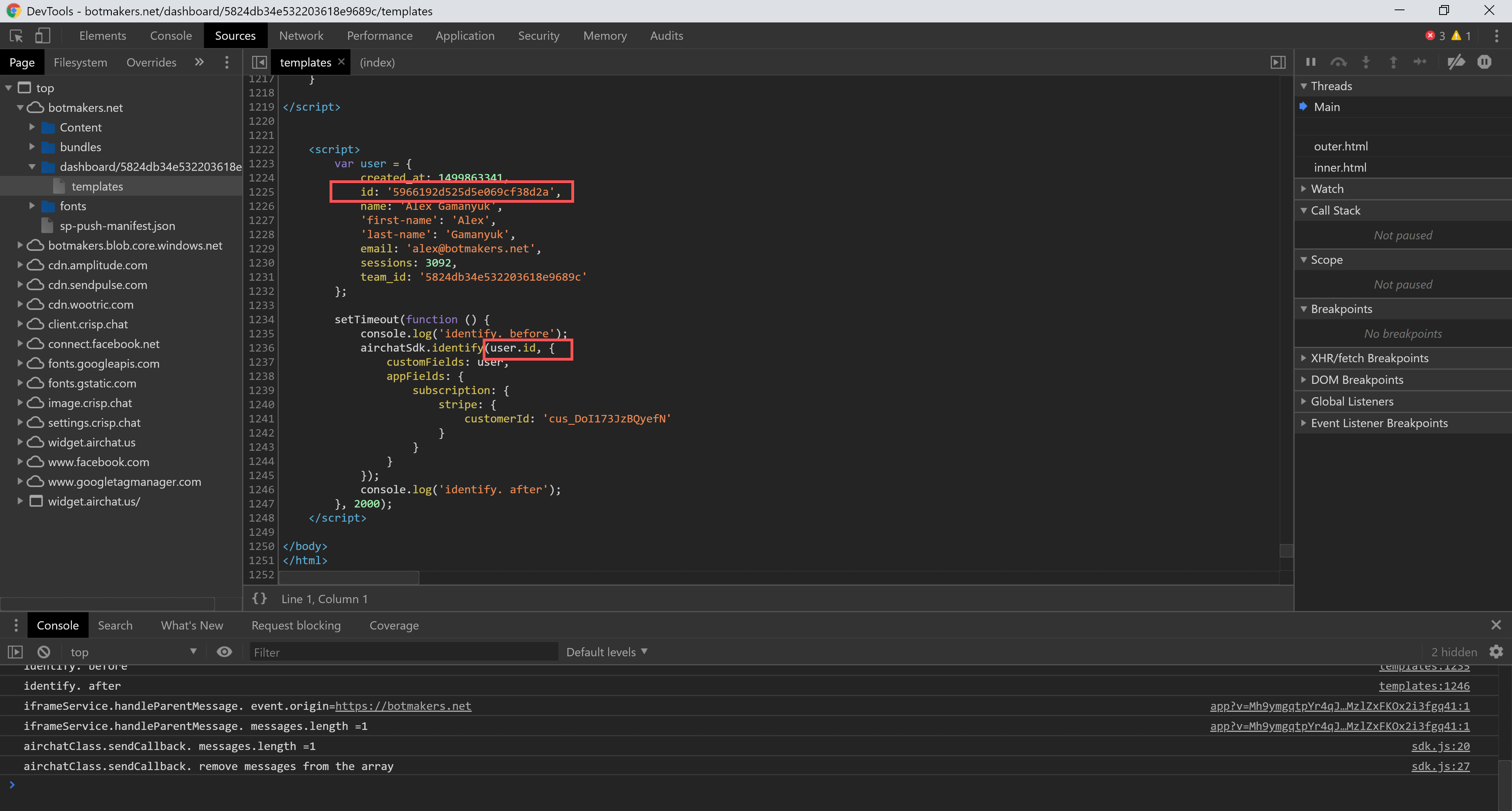Expand the Content folder
Image resolution: width=1512 pixels, height=811 pixels.
32,127
